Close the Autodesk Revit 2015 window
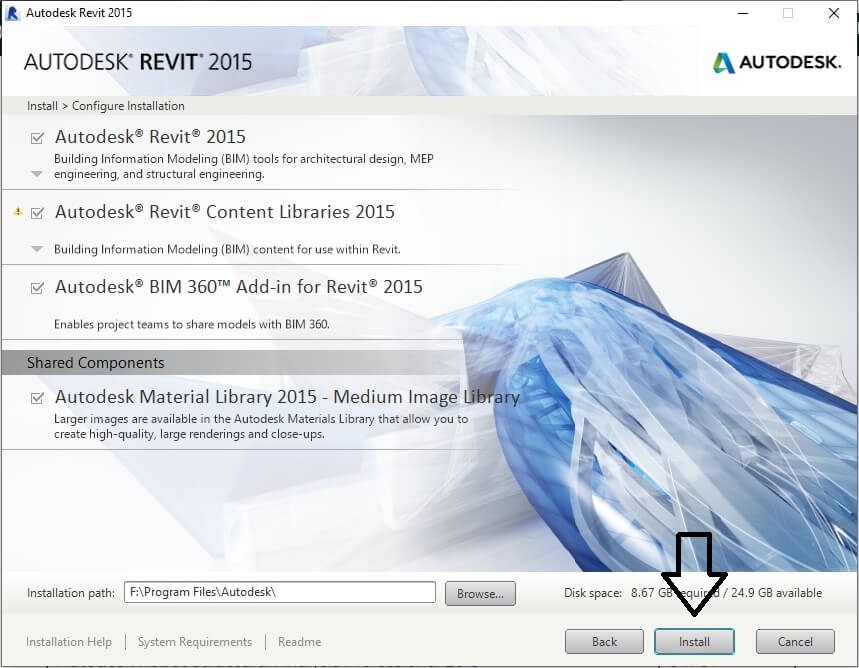Viewport: 859px width, 668px height. tap(834, 13)
